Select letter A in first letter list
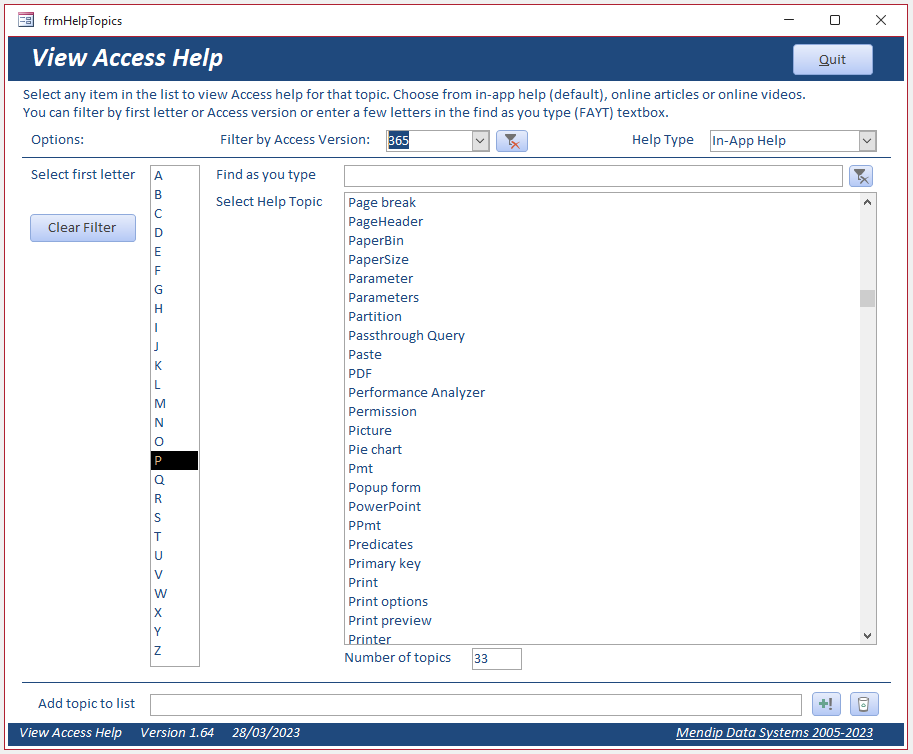The width and height of the screenshot is (913, 754). tap(174, 176)
